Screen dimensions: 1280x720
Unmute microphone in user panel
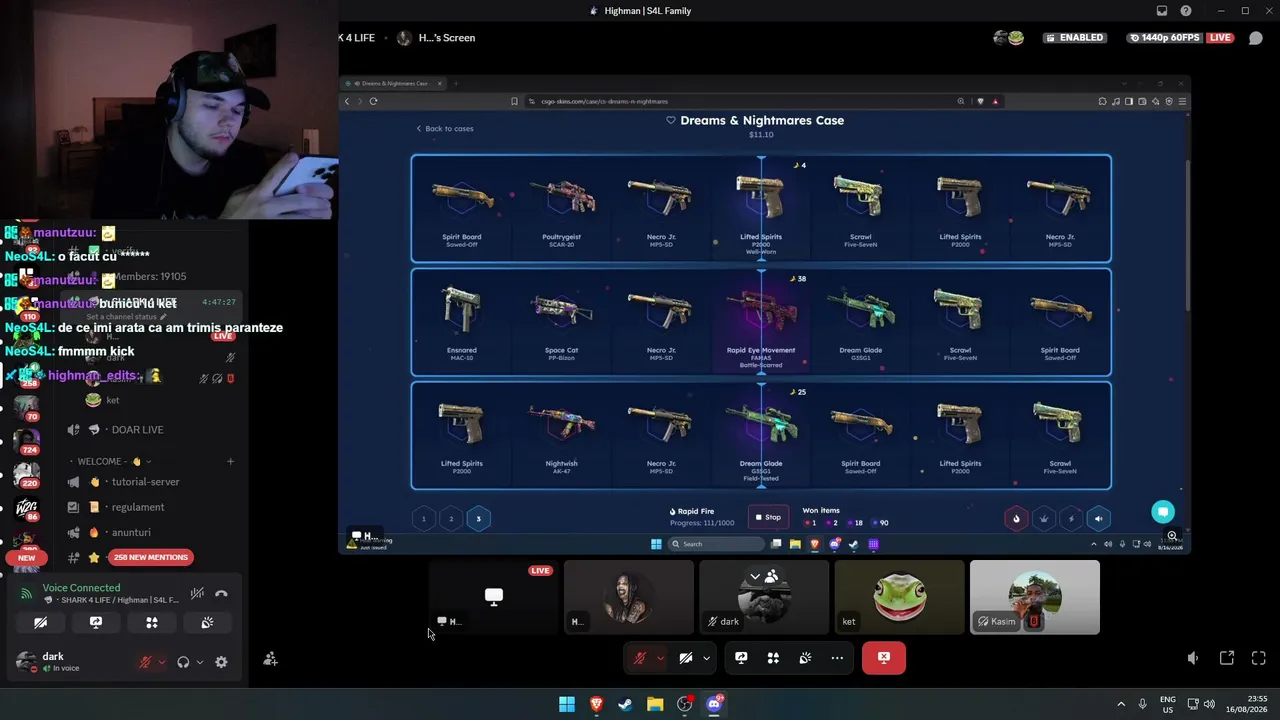tap(145, 662)
